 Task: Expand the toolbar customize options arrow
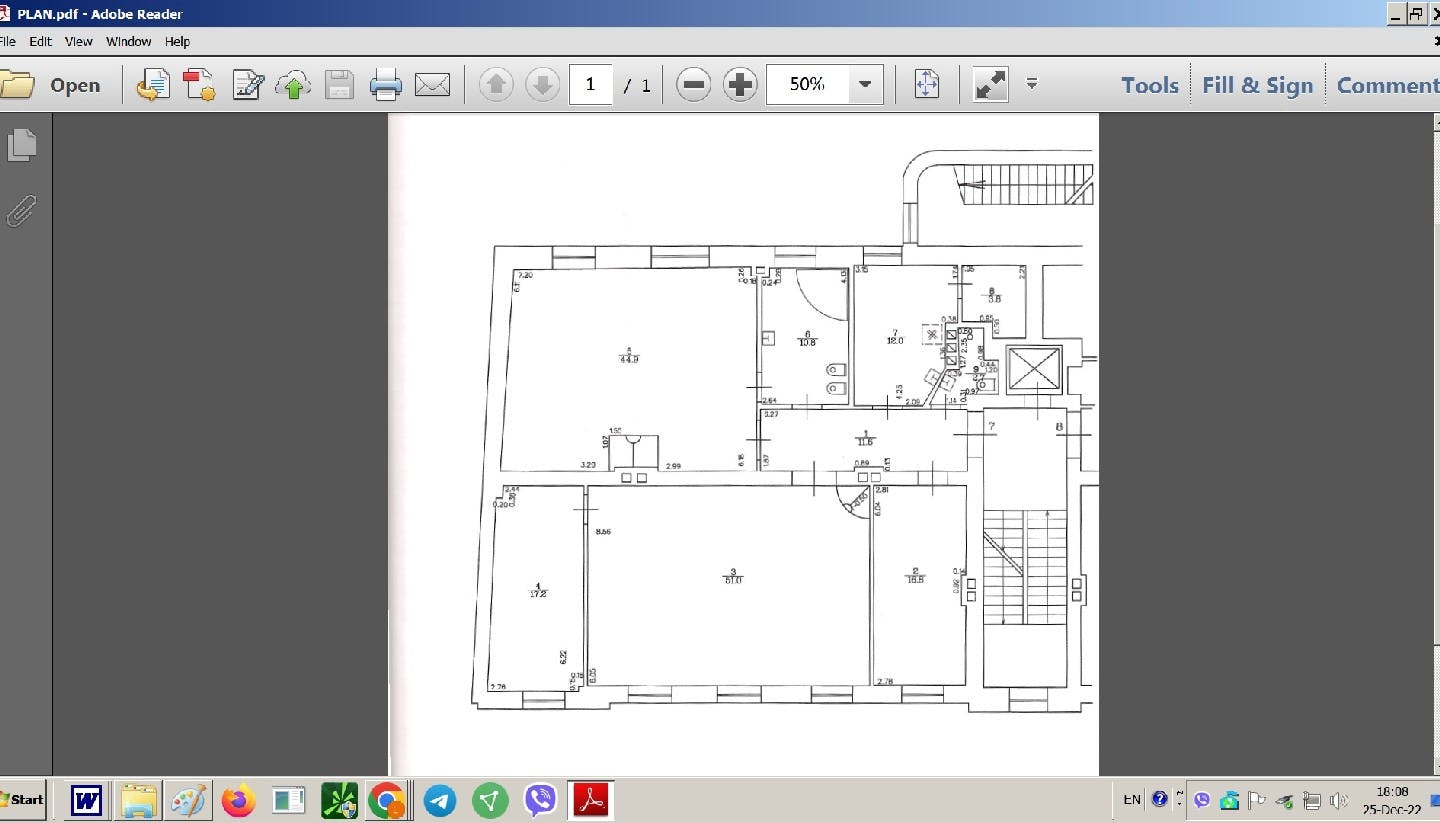(x=1032, y=83)
